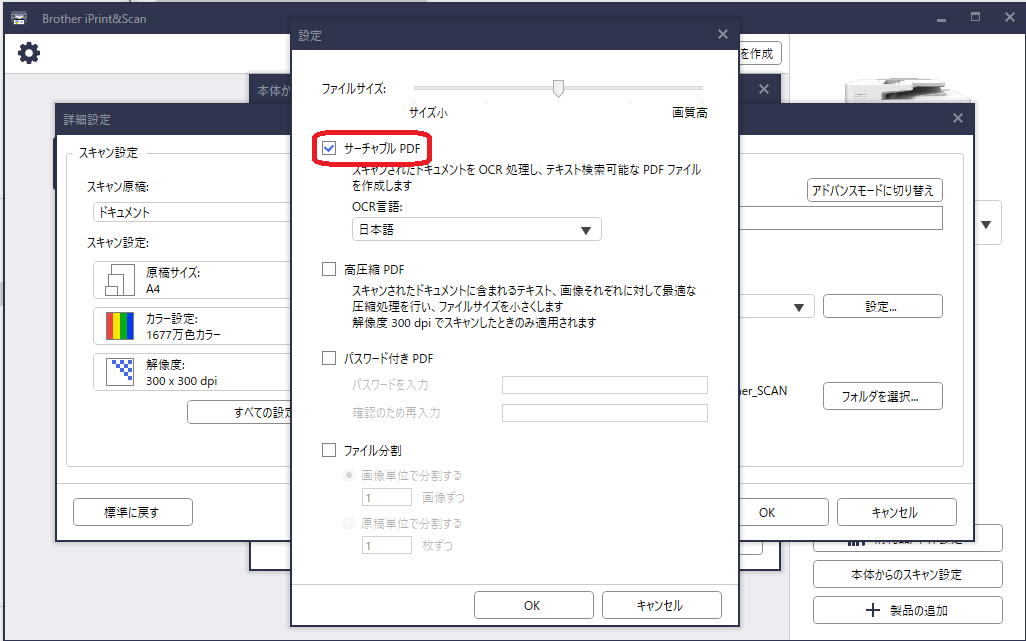Enable the パスワード付き PDF checkbox
This screenshot has height=641, width=1026.
[x=329, y=358]
